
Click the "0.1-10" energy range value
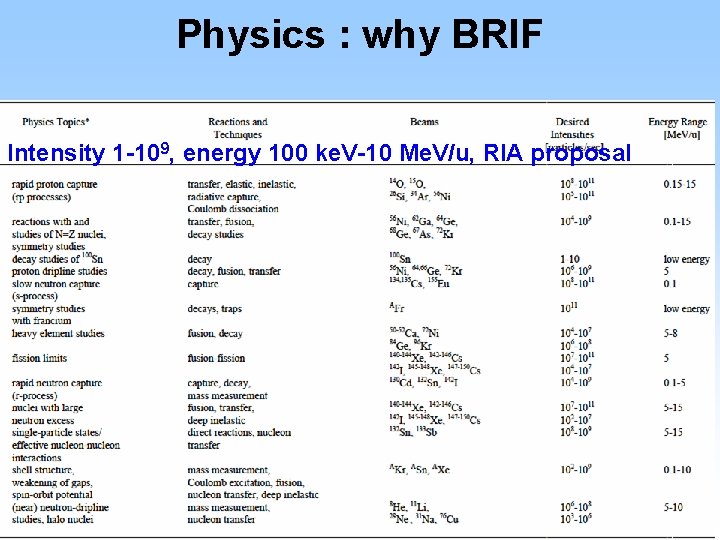pyautogui.click(x=677, y=470)
